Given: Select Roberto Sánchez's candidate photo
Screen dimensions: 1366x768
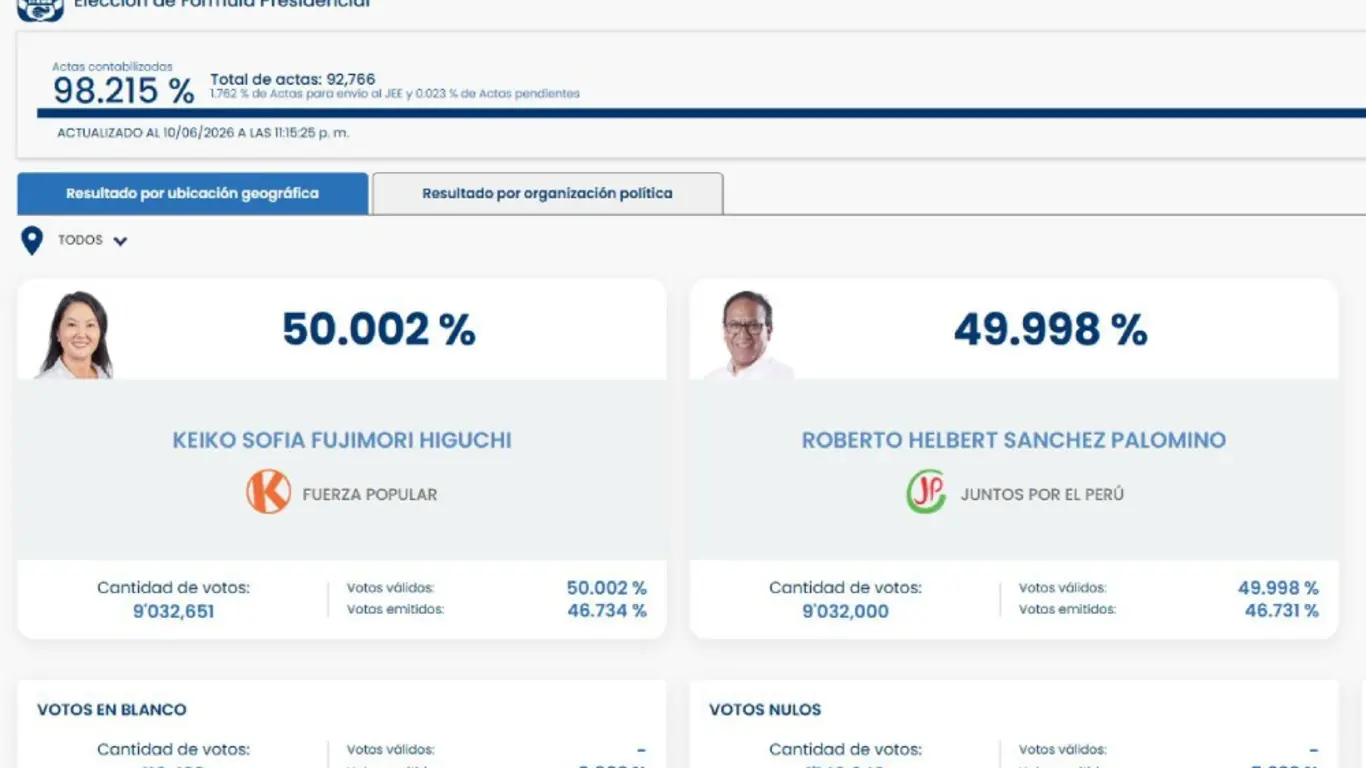Looking at the screenshot, I should pyautogui.click(x=748, y=335).
